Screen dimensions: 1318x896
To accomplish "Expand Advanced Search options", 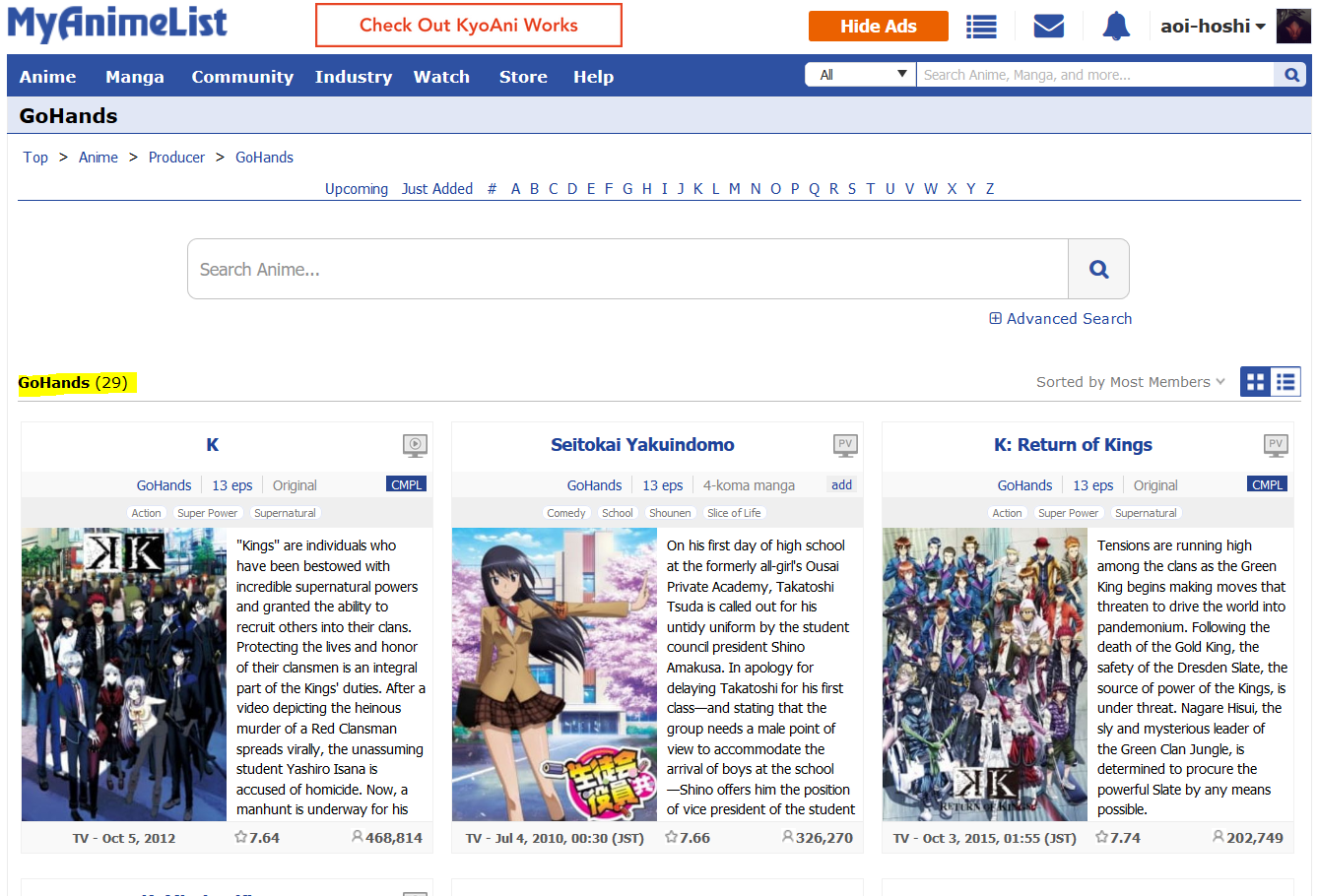I will point(1060,319).
